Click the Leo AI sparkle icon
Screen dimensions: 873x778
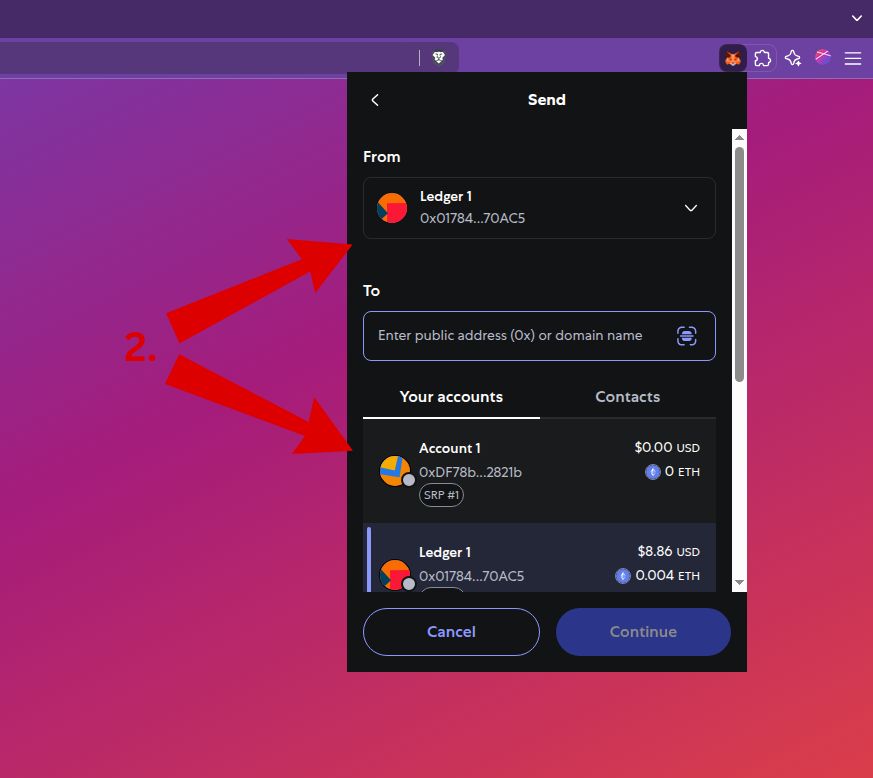tap(793, 58)
